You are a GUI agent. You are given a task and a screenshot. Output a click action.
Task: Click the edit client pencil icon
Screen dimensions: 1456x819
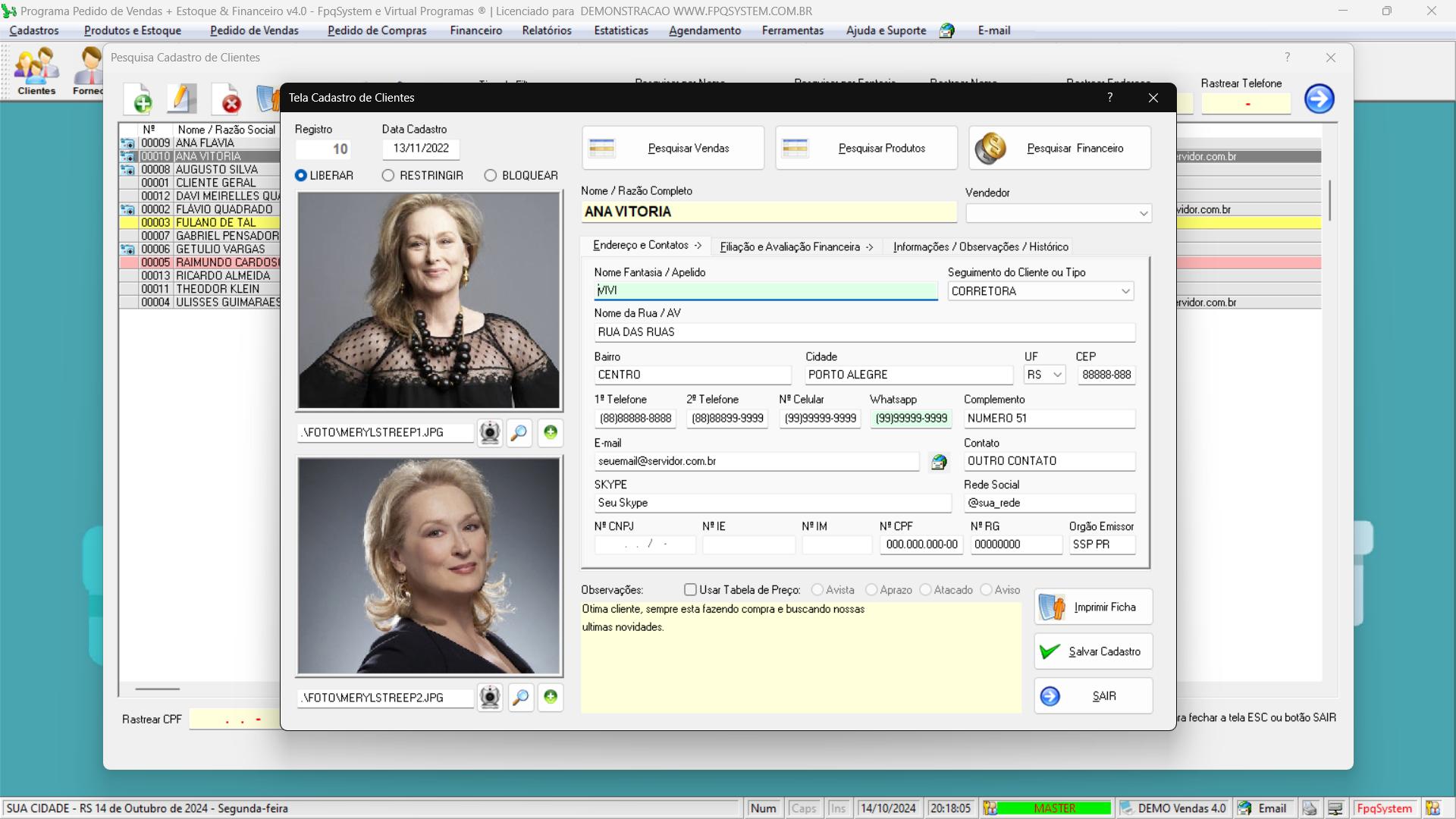[x=181, y=99]
